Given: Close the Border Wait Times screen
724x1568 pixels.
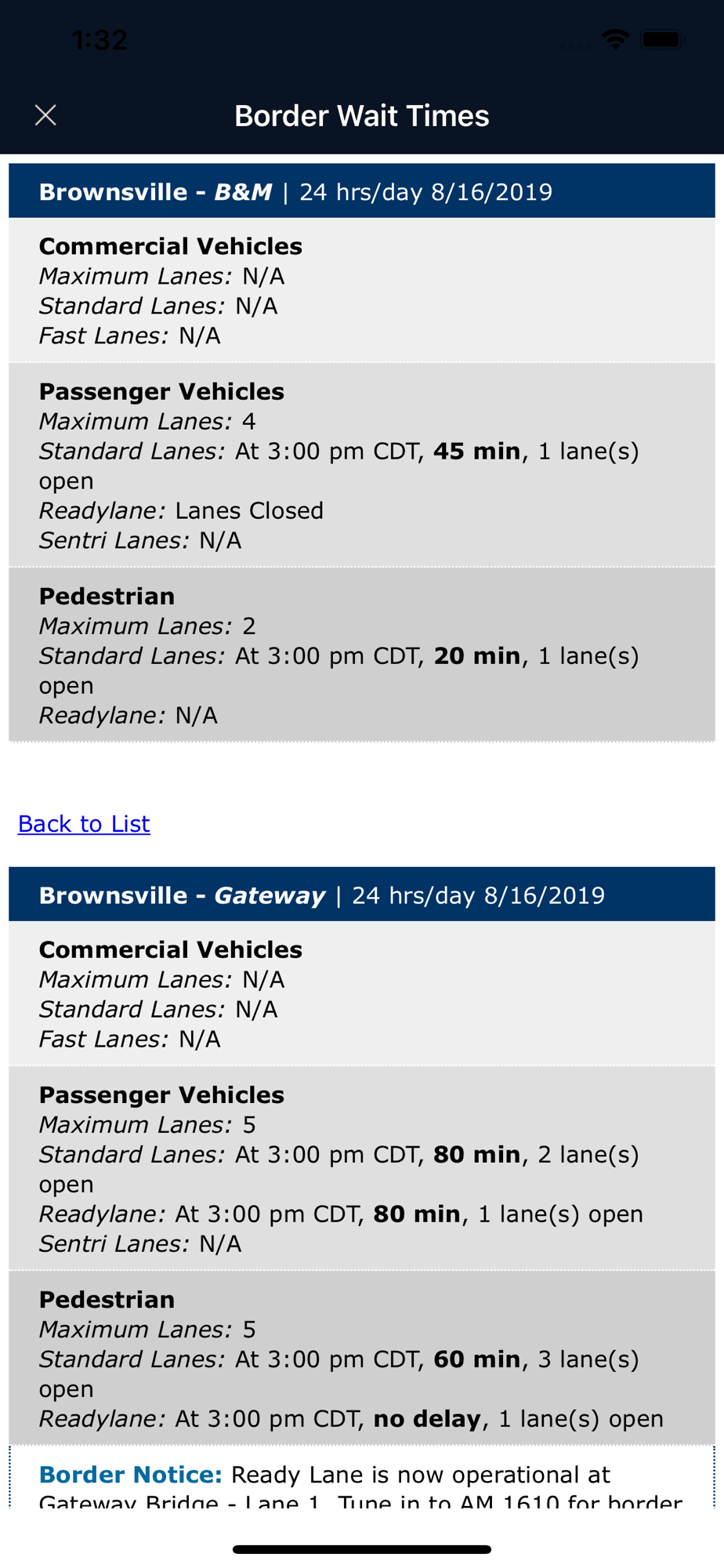Looking at the screenshot, I should (45, 115).
